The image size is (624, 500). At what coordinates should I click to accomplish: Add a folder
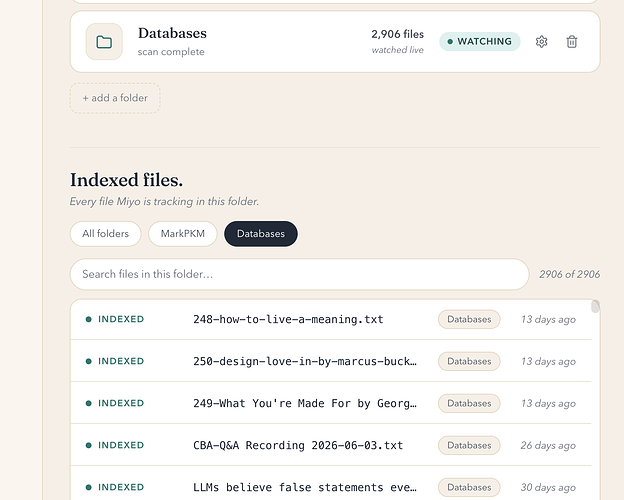(x=115, y=98)
